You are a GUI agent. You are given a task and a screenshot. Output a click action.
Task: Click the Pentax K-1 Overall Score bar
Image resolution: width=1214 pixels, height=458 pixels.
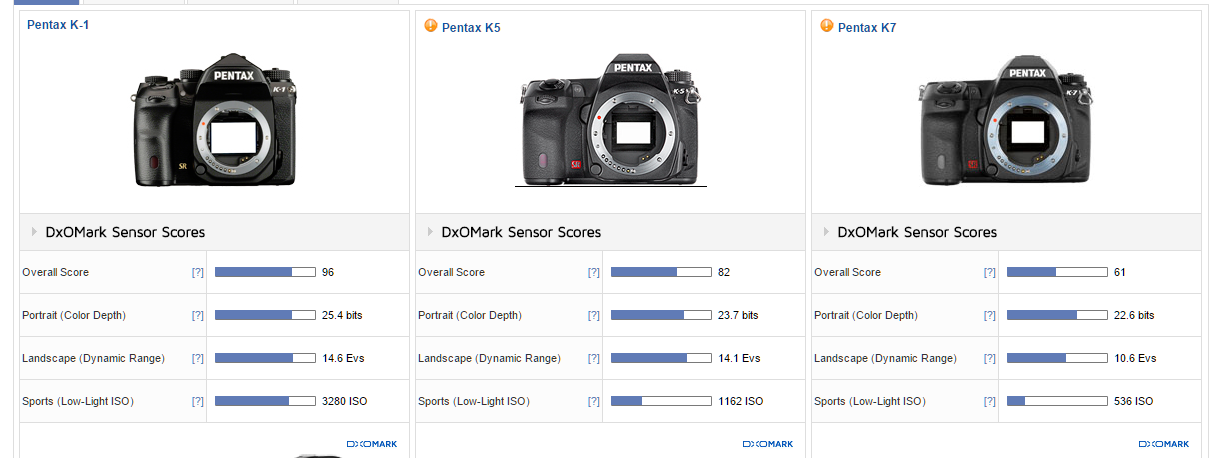pos(265,272)
